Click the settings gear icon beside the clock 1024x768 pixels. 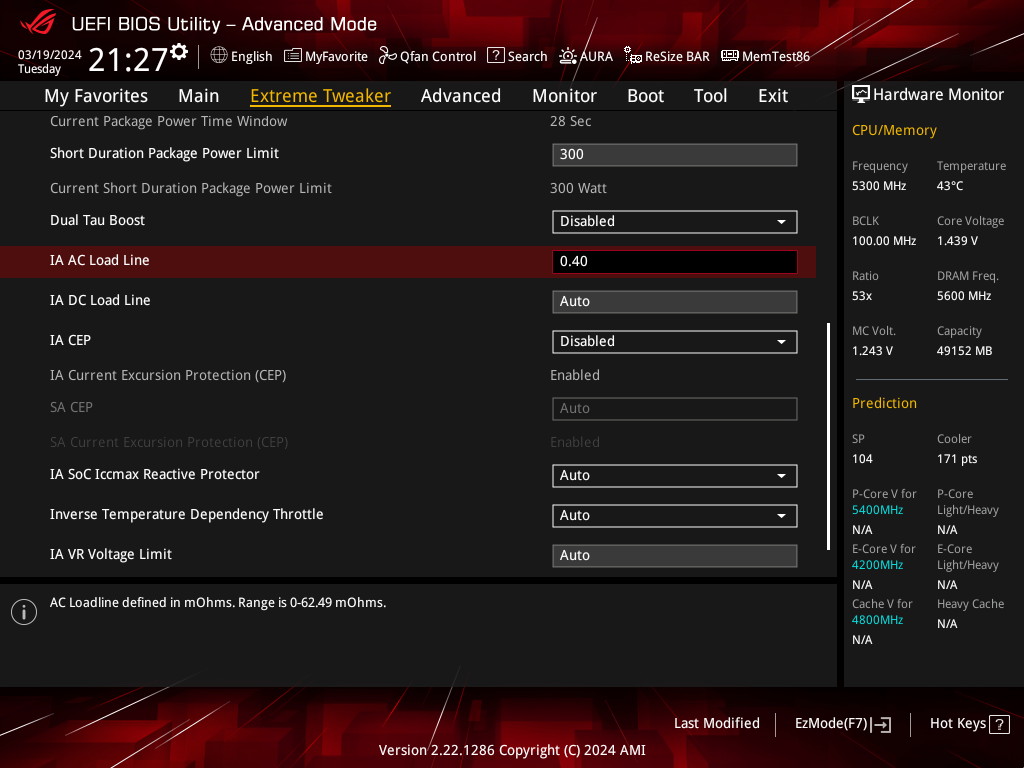(x=179, y=52)
